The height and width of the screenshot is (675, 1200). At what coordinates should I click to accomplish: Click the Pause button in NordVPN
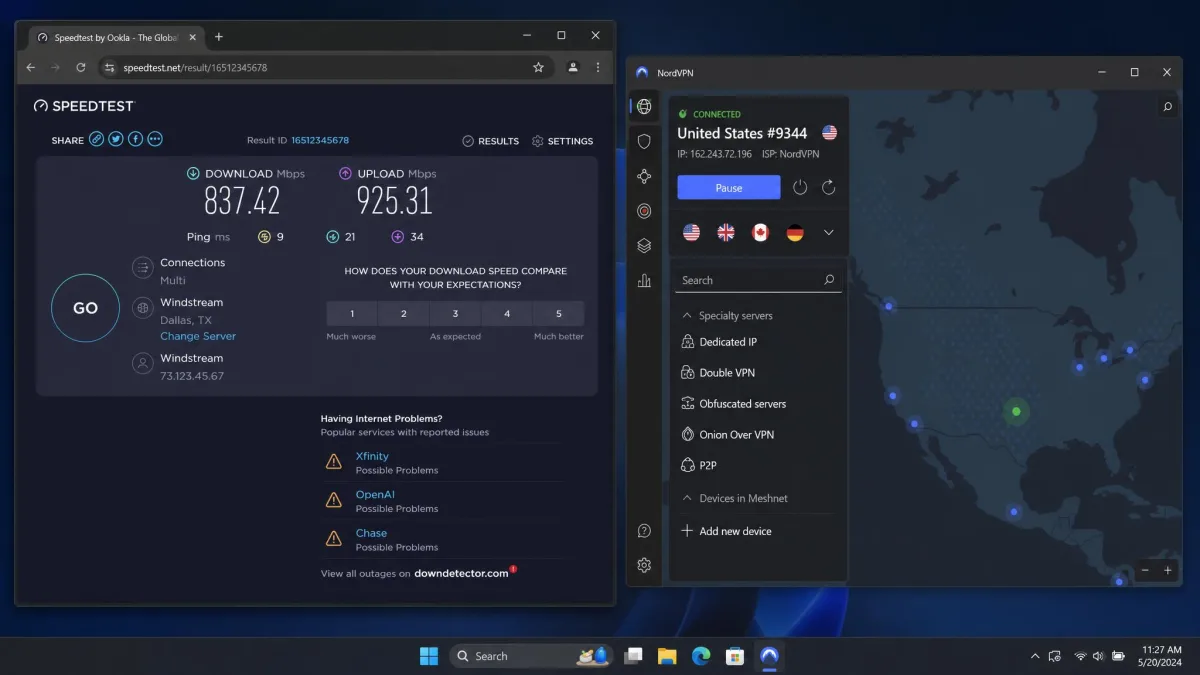pos(729,188)
